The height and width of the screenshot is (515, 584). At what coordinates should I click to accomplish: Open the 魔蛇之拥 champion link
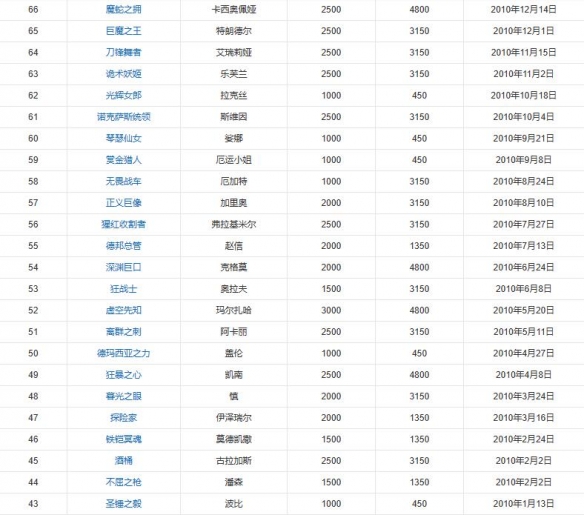point(124,9)
